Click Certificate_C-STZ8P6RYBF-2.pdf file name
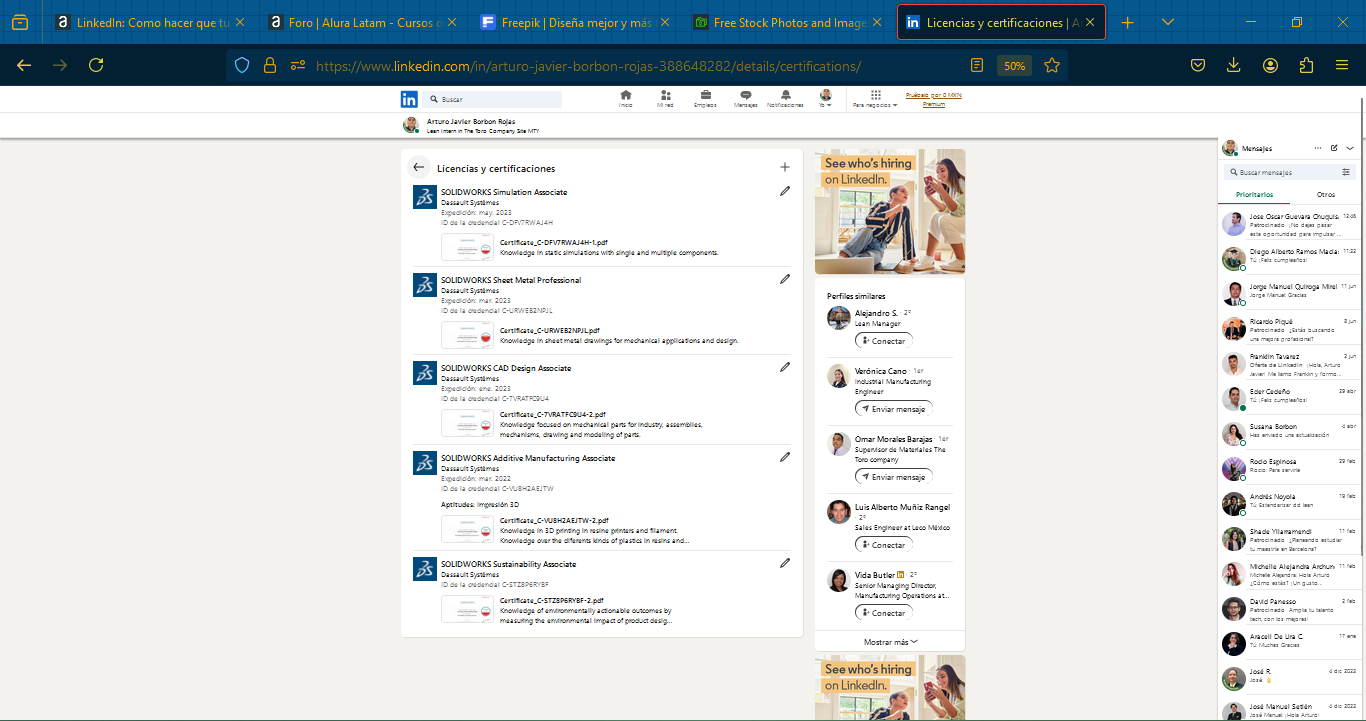The height and width of the screenshot is (721, 1366). coord(551,601)
